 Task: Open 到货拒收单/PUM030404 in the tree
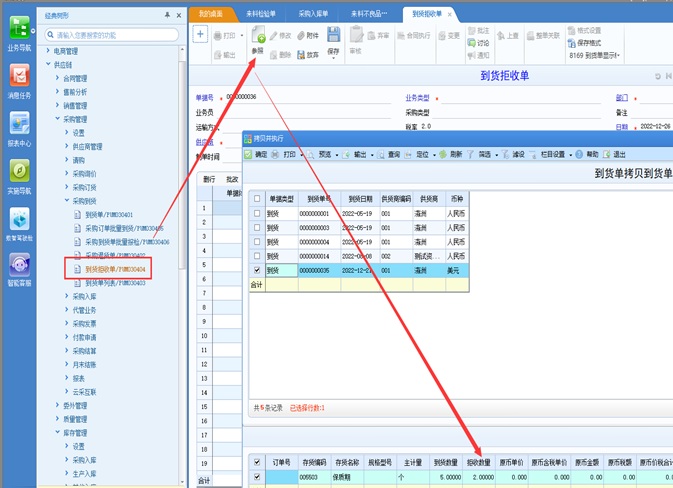(115, 269)
